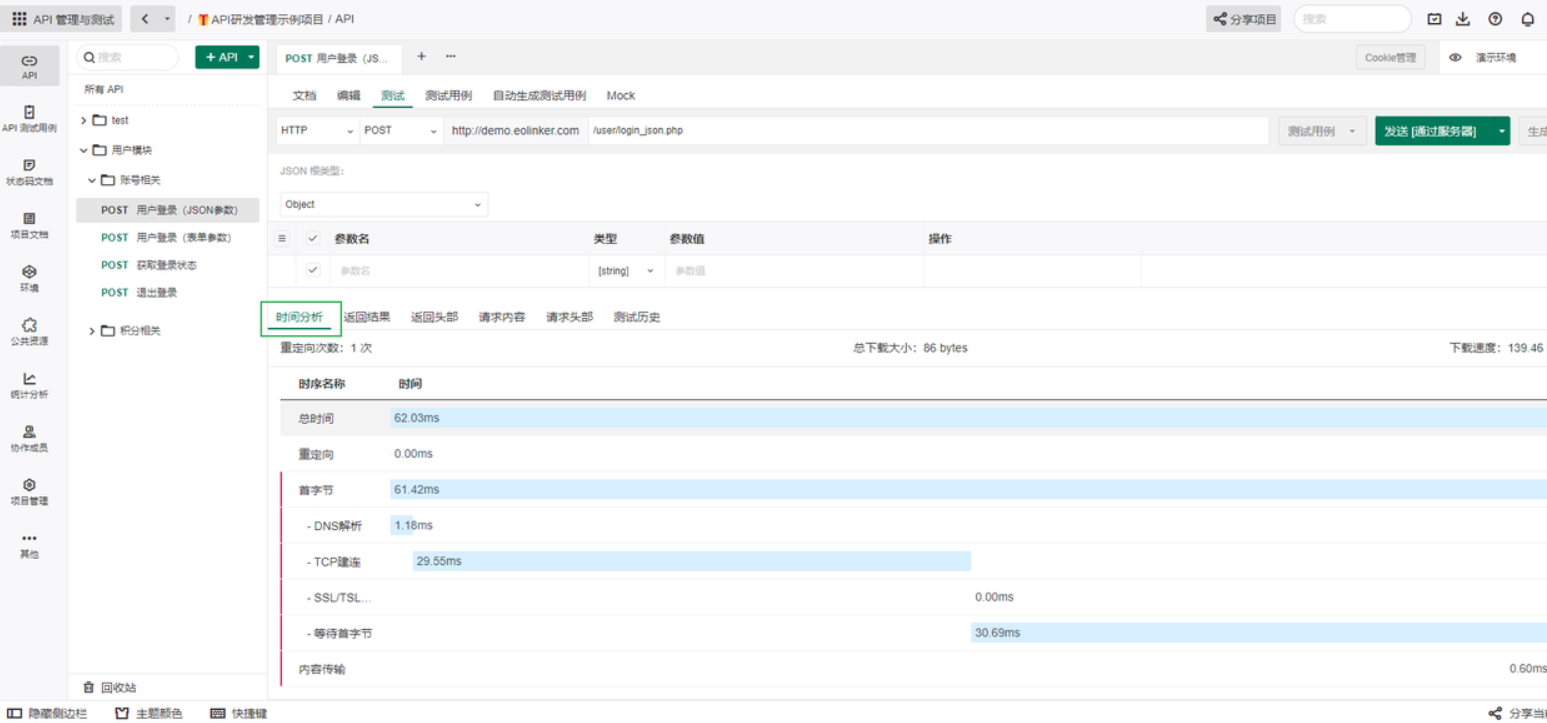Open the HTTP protocol dropdown
The width and height of the screenshot is (1547, 723).
(x=318, y=131)
